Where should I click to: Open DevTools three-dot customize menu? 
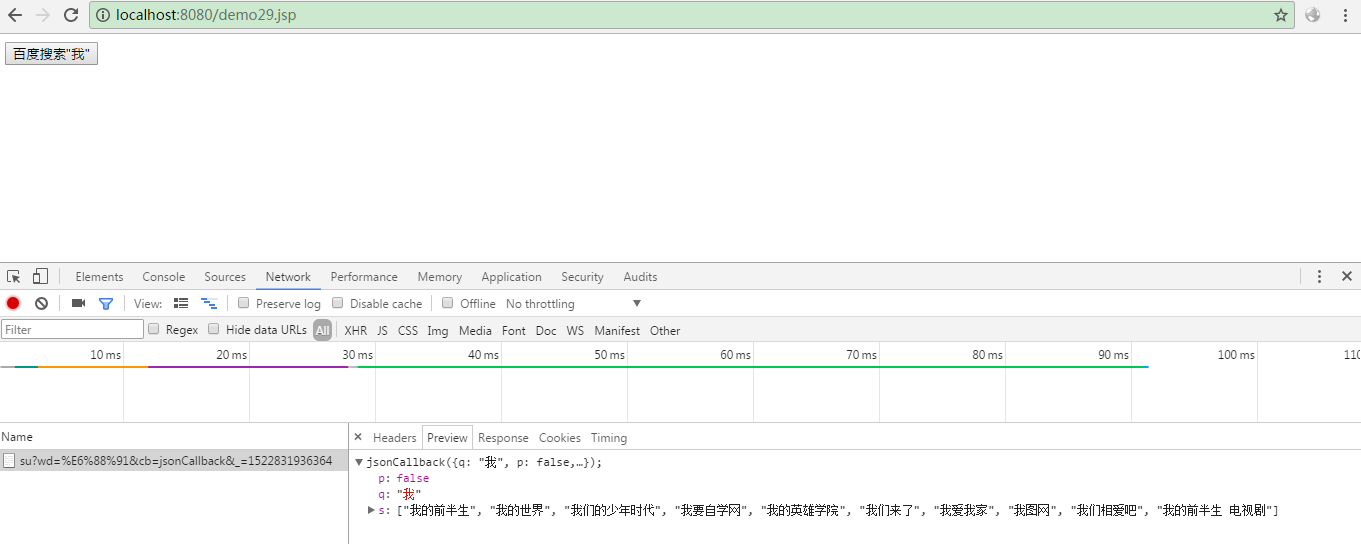coord(1319,277)
